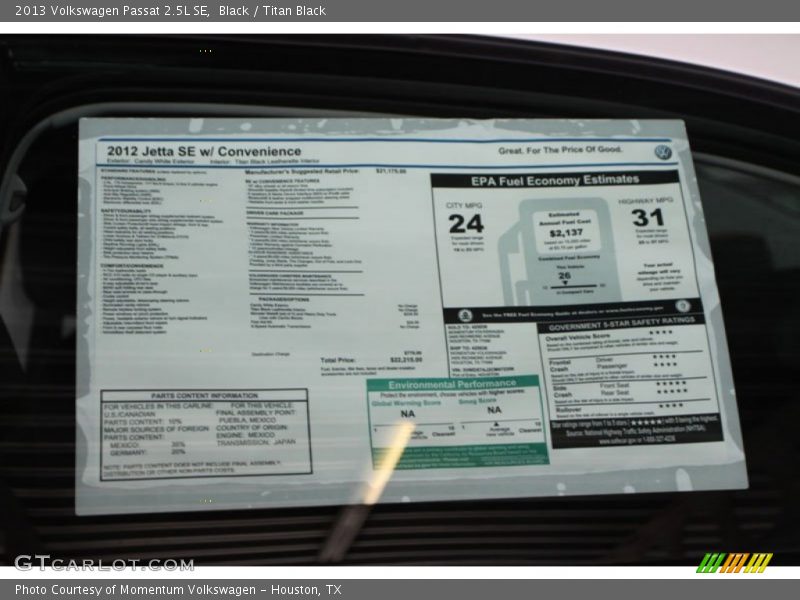Click the combined fuel economy value 26
Viewport: 800px width, 600px height.
pyautogui.click(x=564, y=276)
